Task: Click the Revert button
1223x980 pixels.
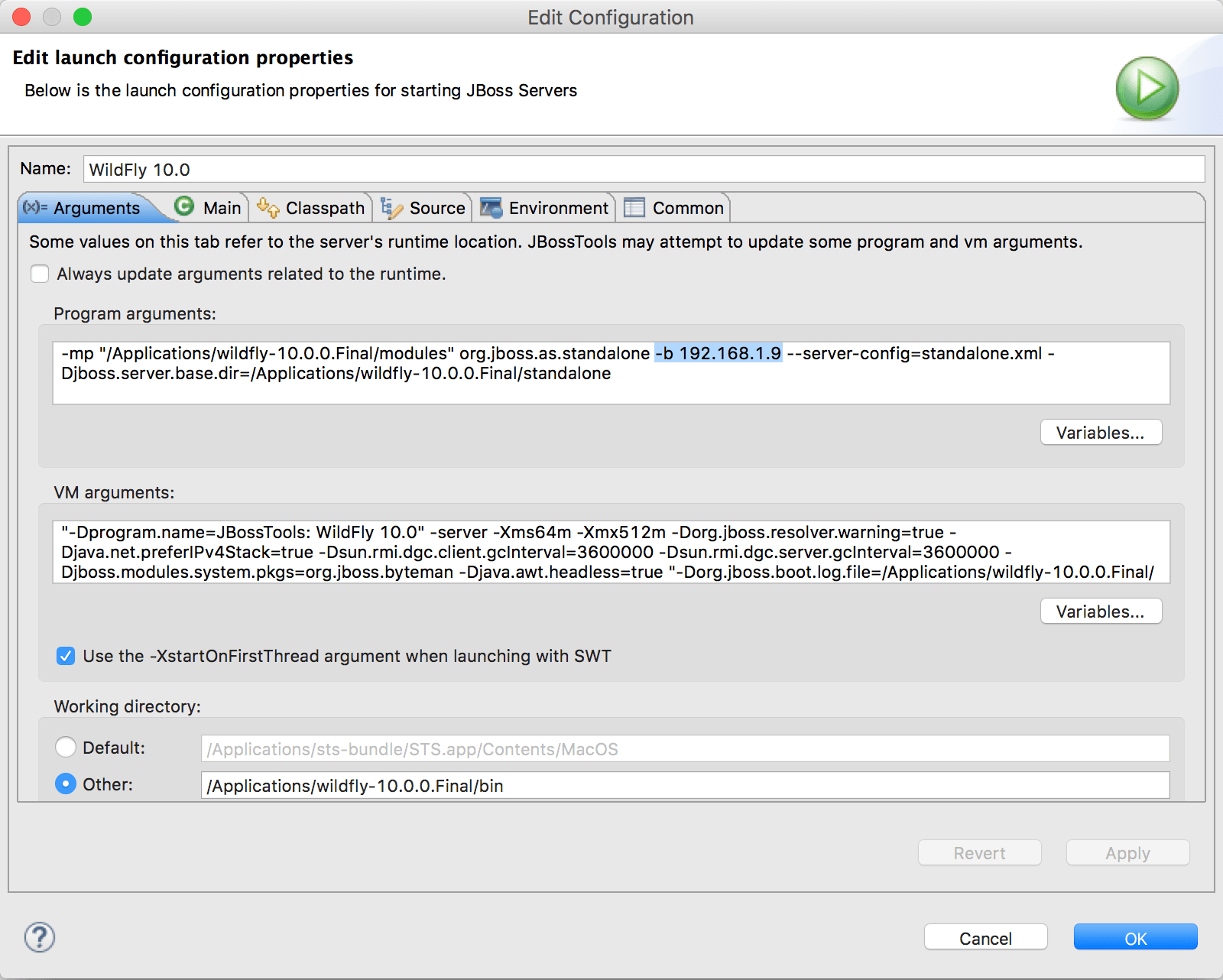Action: coord(980,853)
